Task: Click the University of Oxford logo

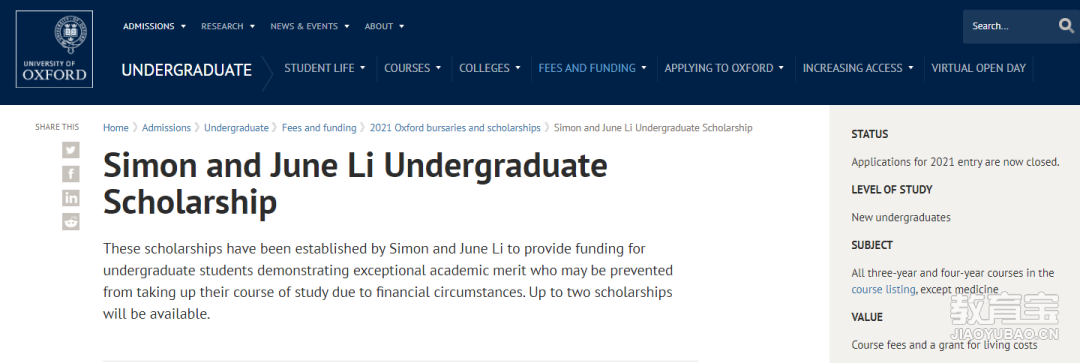Action: pyautogui.click(x=54, y=49)
